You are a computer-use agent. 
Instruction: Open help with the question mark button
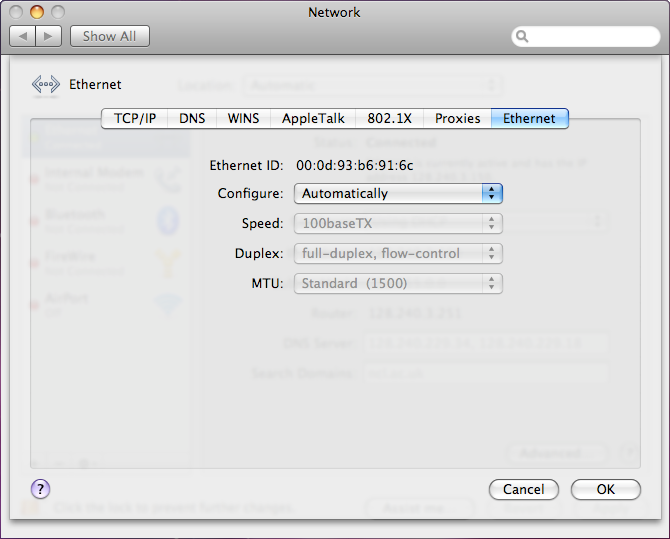(x=40, y=489)
